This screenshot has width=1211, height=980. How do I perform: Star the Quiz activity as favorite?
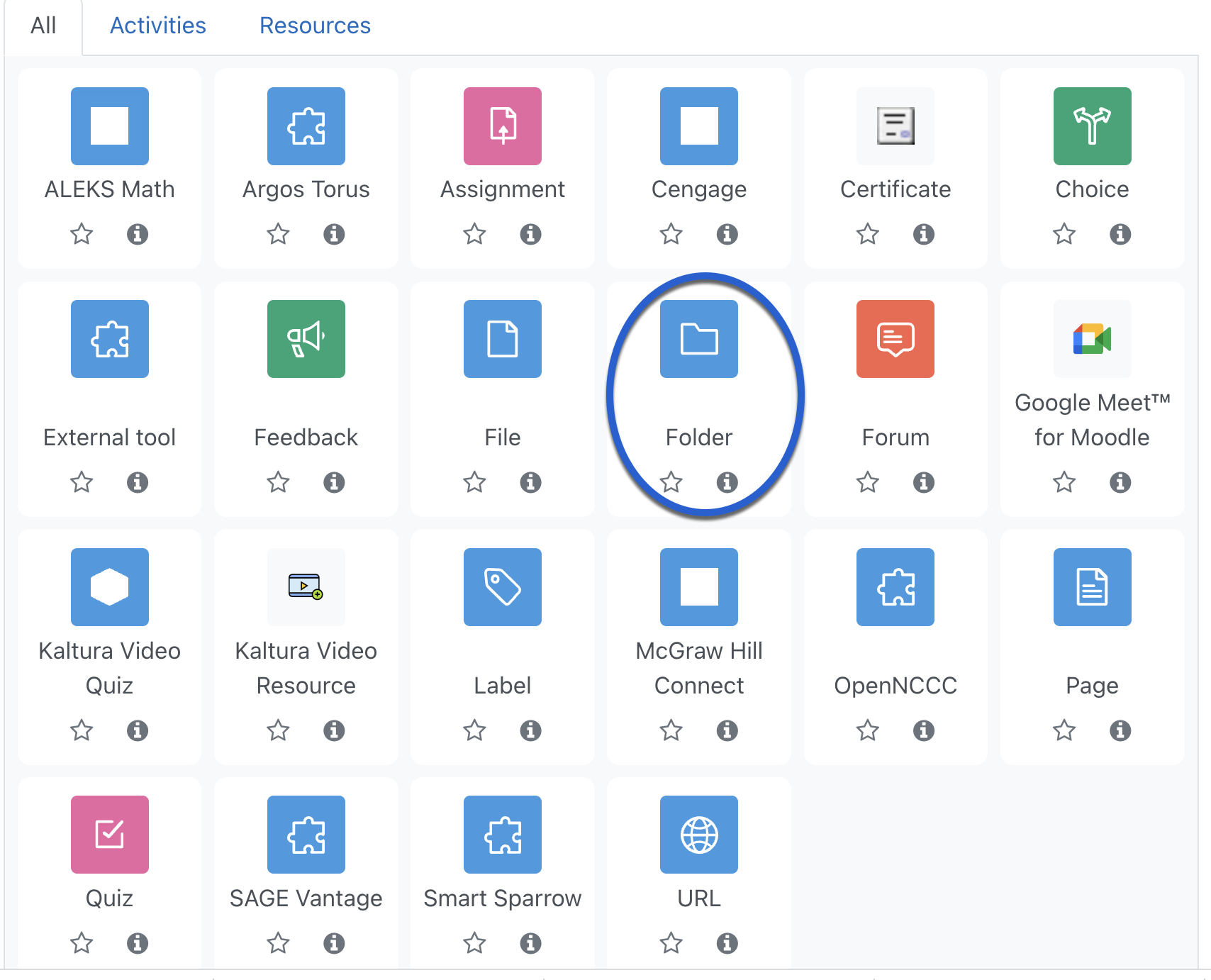click(x=82, y=943)
